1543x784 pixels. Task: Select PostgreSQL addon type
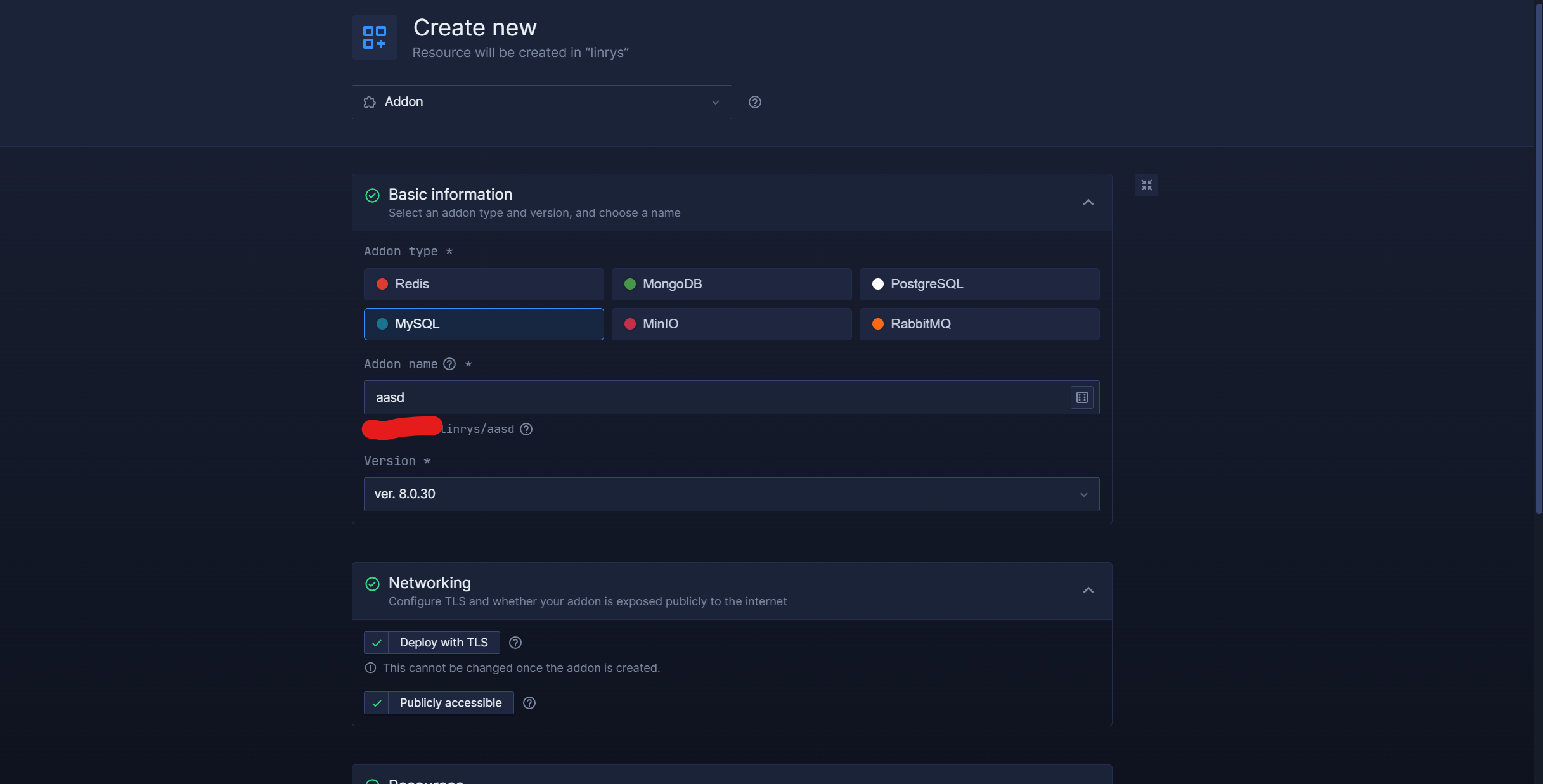point(979,284)
